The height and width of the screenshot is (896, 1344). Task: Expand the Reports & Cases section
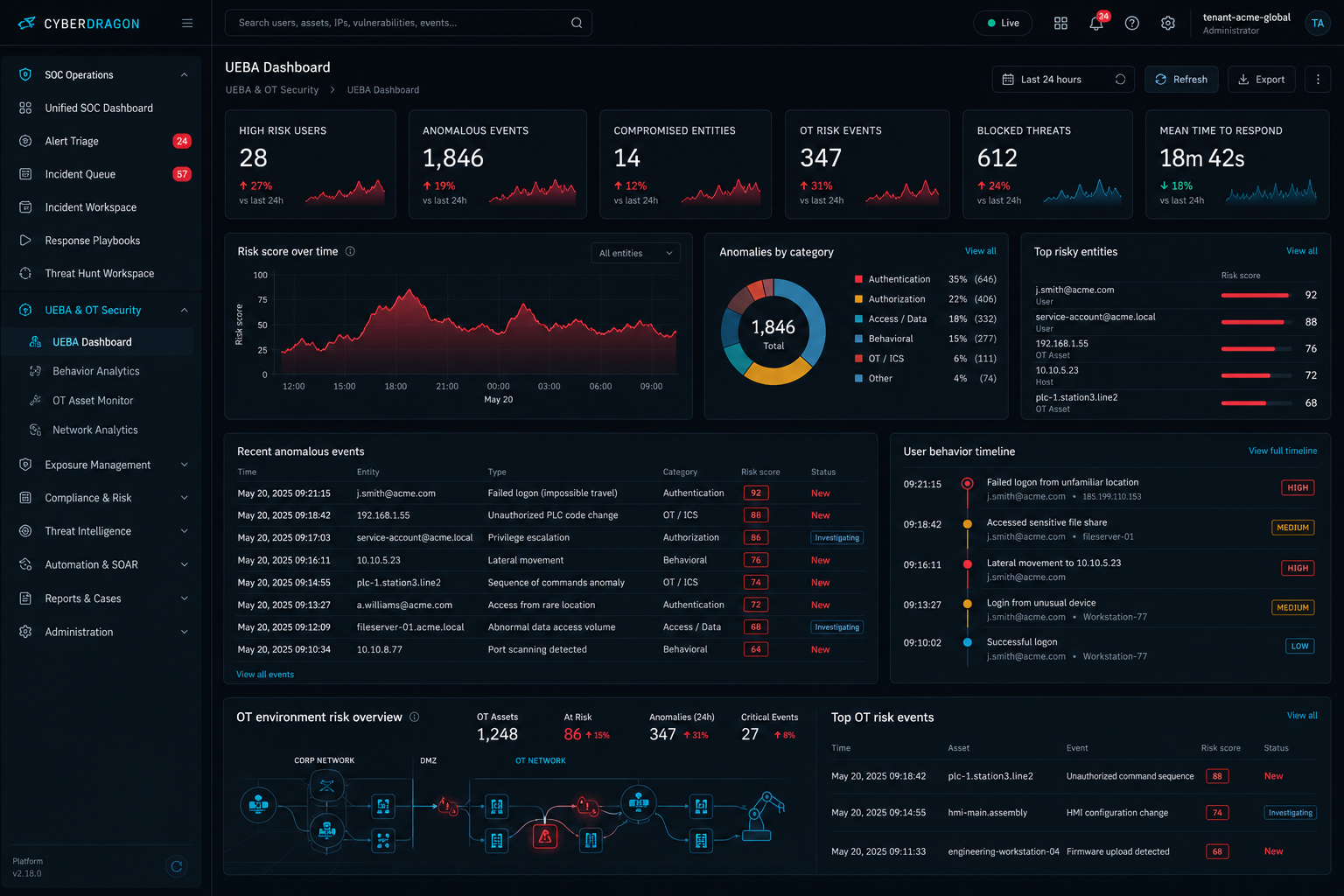point(184,598)
